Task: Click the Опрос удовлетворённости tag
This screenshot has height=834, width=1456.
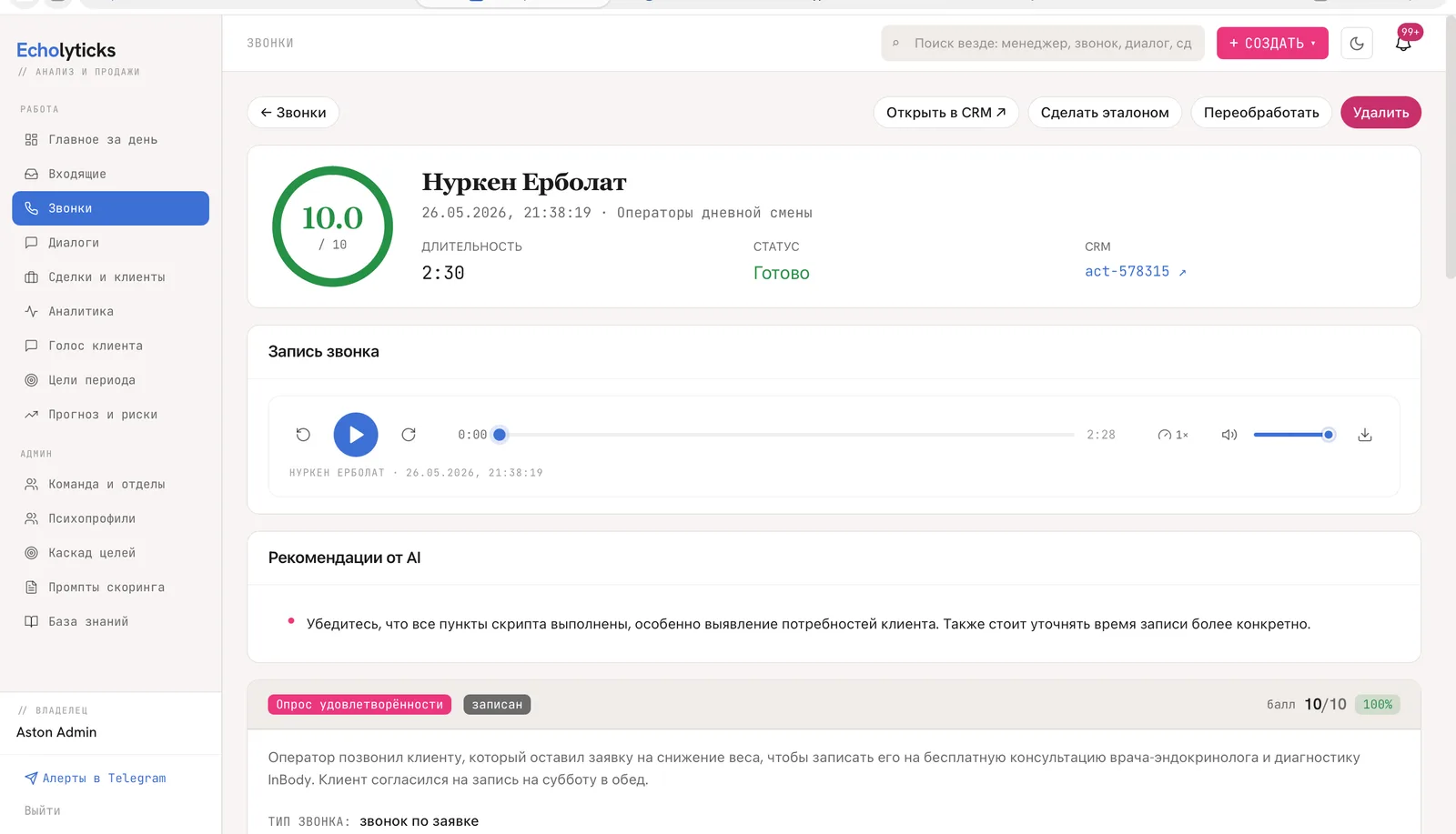Action: 359,705
